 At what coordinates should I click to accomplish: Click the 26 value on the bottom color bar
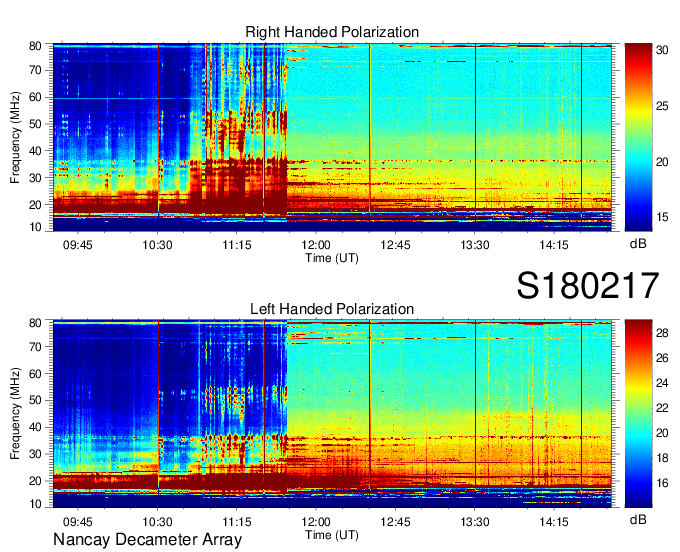pos(662,358)
